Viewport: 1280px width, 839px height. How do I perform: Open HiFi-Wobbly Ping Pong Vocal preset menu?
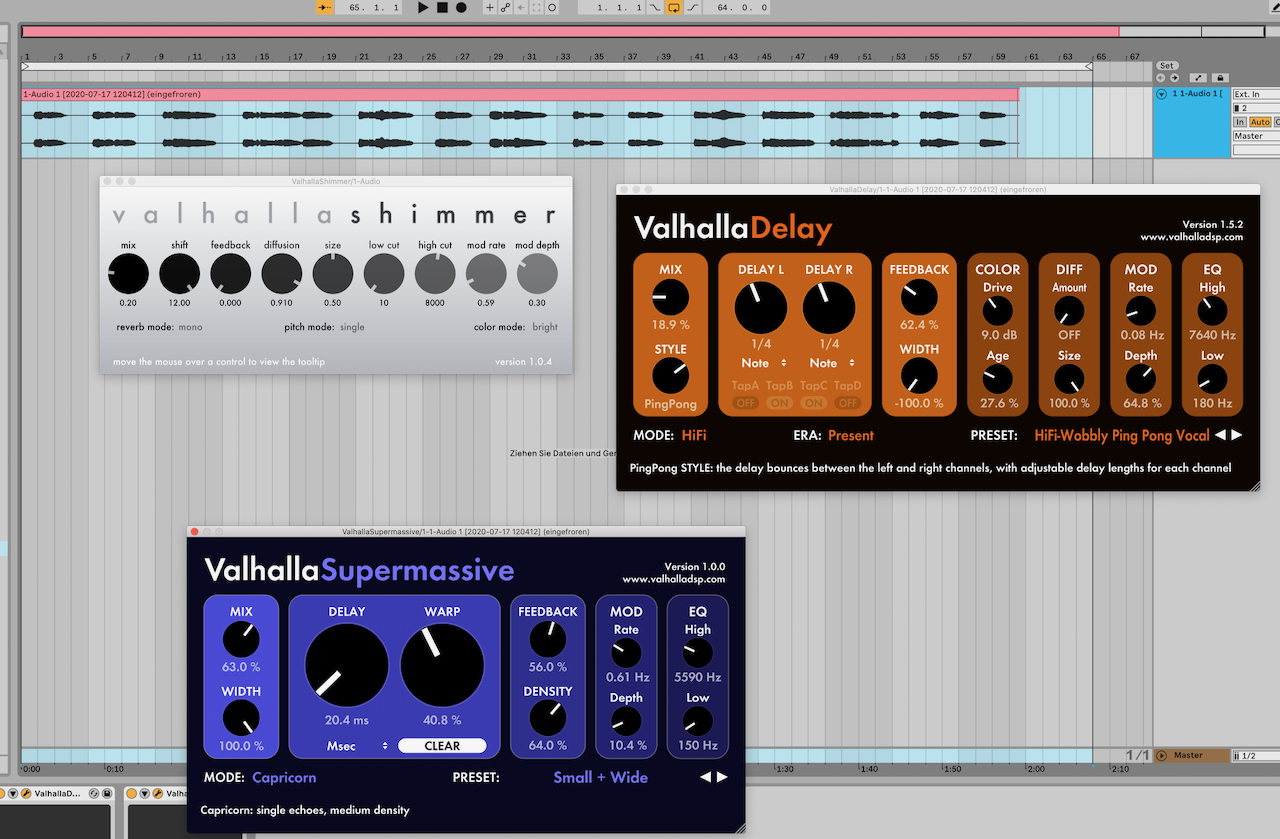pyautogui.click(x=1122, y=436)
